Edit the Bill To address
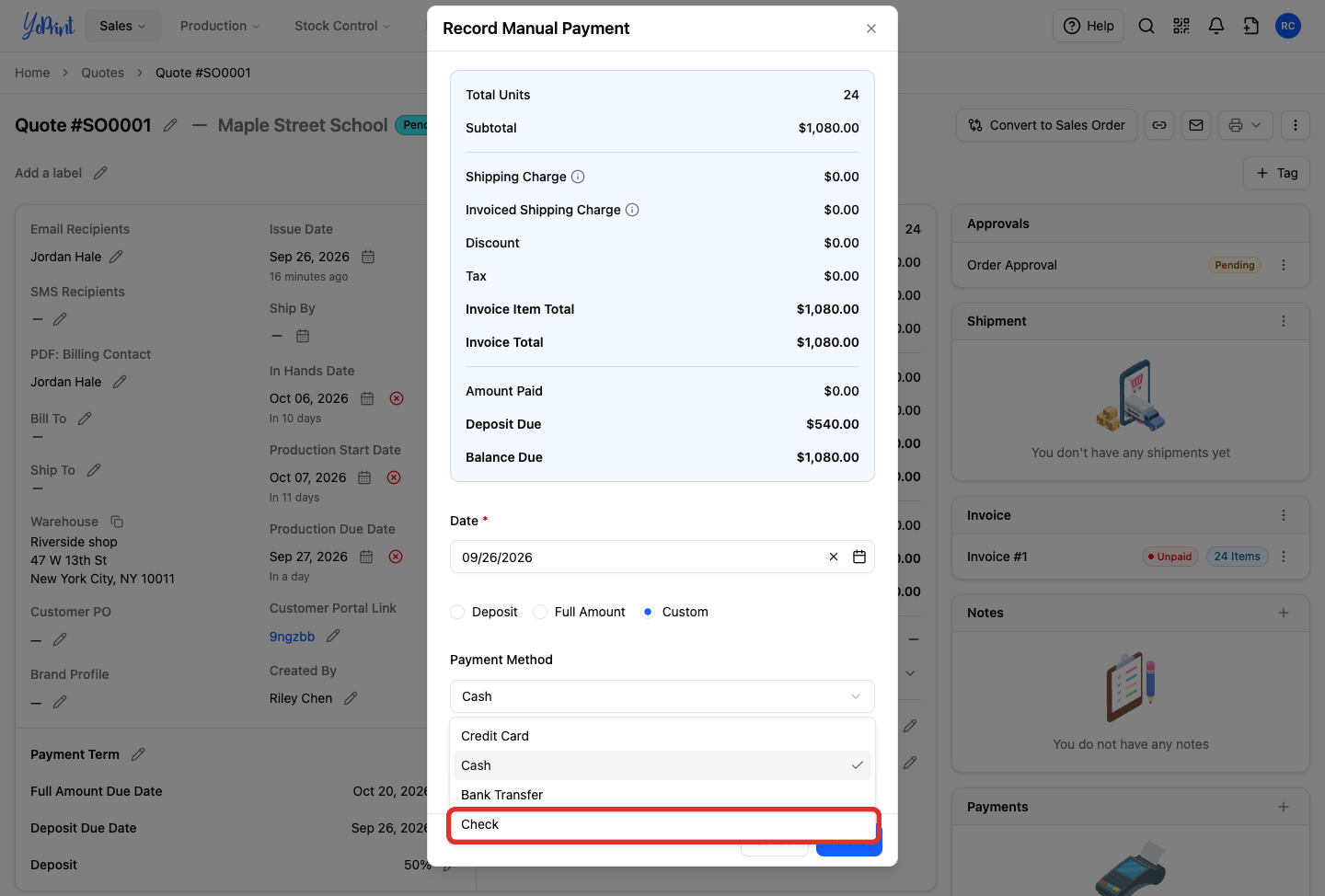Image resolution: width=1325 pixels, height=896 pixels. pyautogui.click(x=85, y=419)
